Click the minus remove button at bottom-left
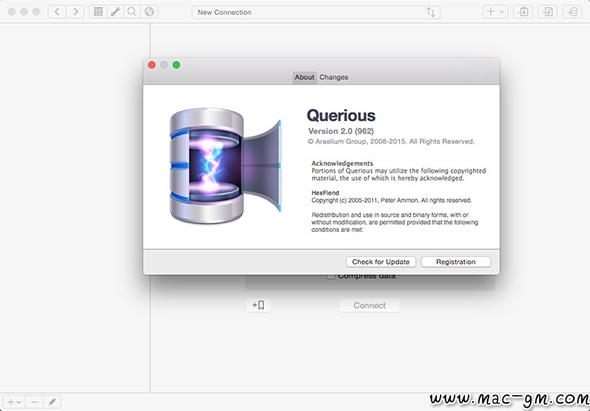Screen dimensions: 590x411 click(x=34, y=402)
